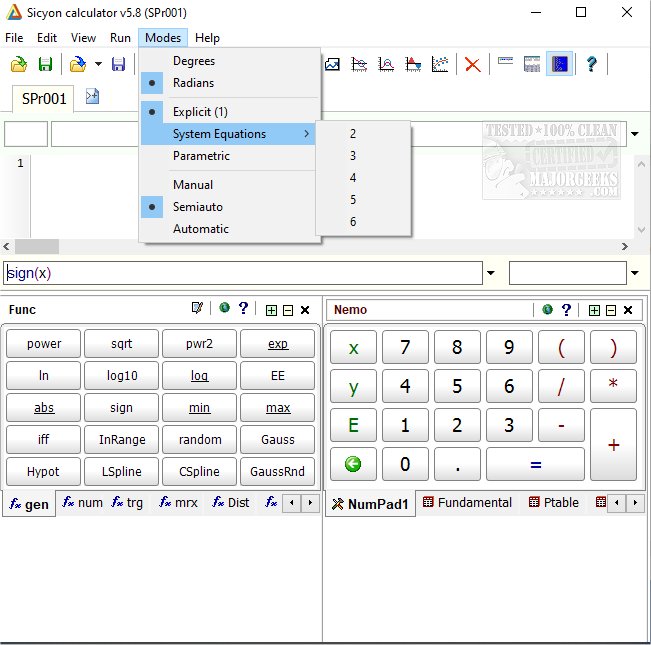Open the Nemo panel help question mark

(566, 310)
